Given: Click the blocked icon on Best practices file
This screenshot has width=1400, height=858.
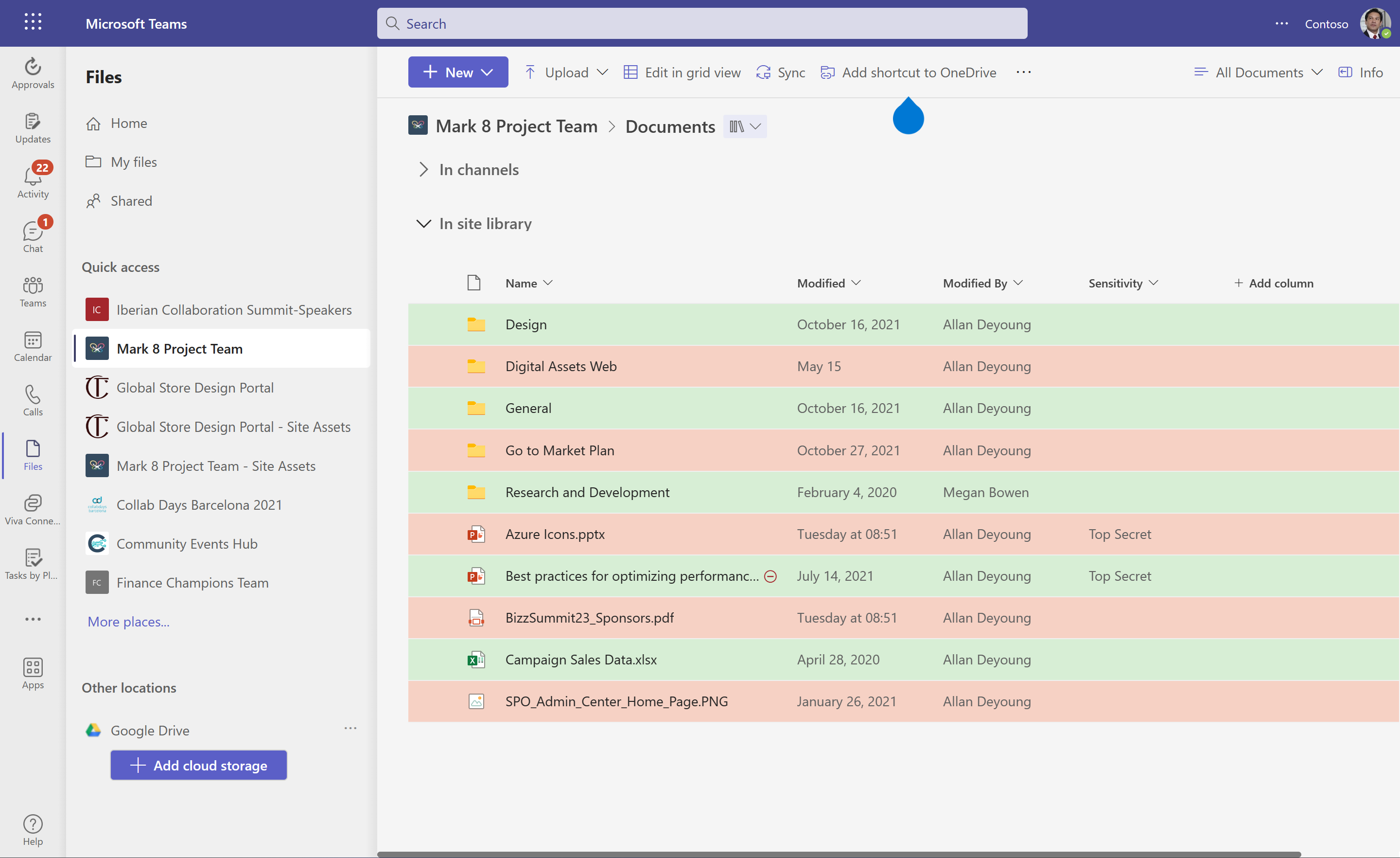Looking at the screenshot, I should 771,576.
